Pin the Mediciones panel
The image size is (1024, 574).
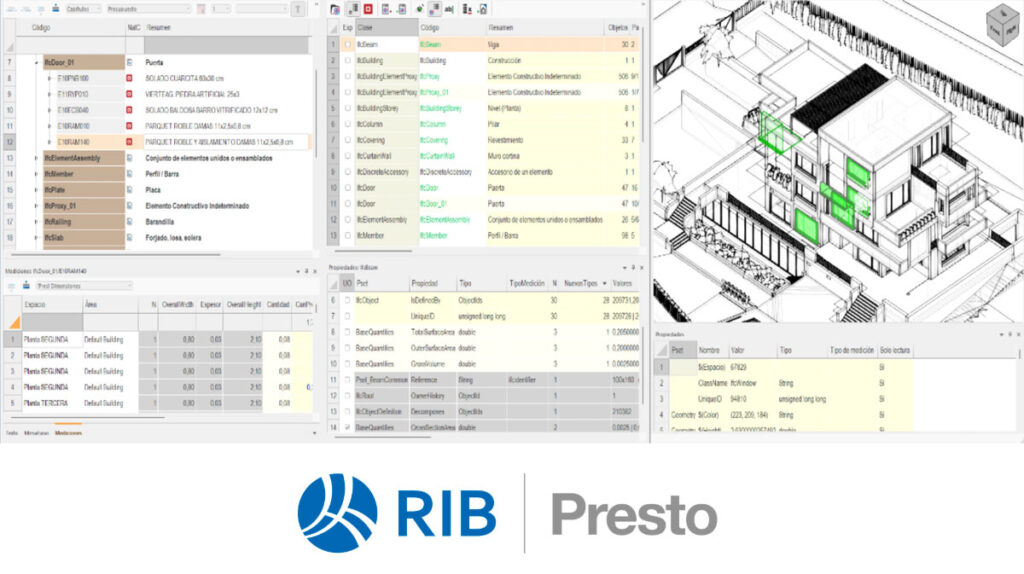[306, 271]
